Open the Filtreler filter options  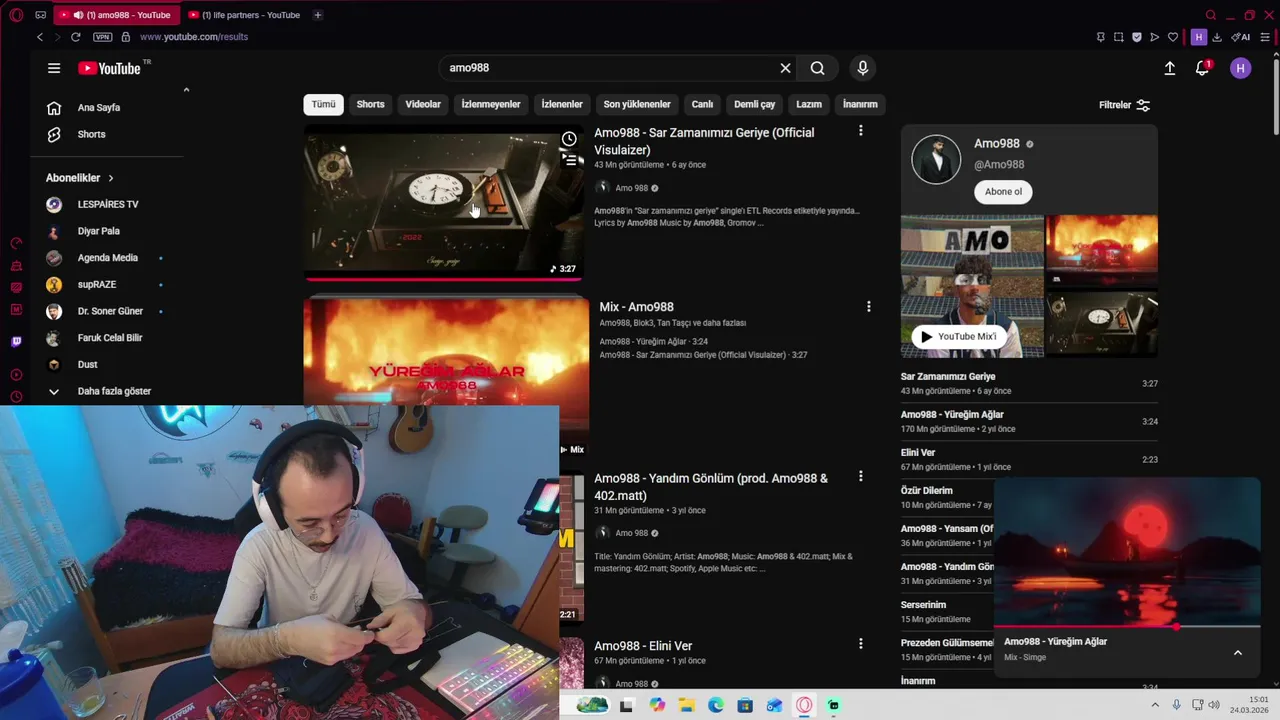1124,105
